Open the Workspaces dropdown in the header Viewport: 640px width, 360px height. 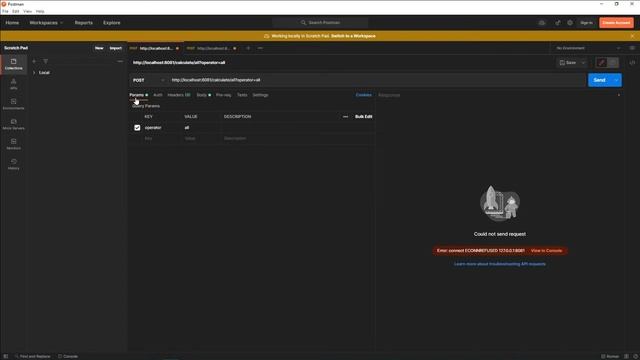coord(46,23)
